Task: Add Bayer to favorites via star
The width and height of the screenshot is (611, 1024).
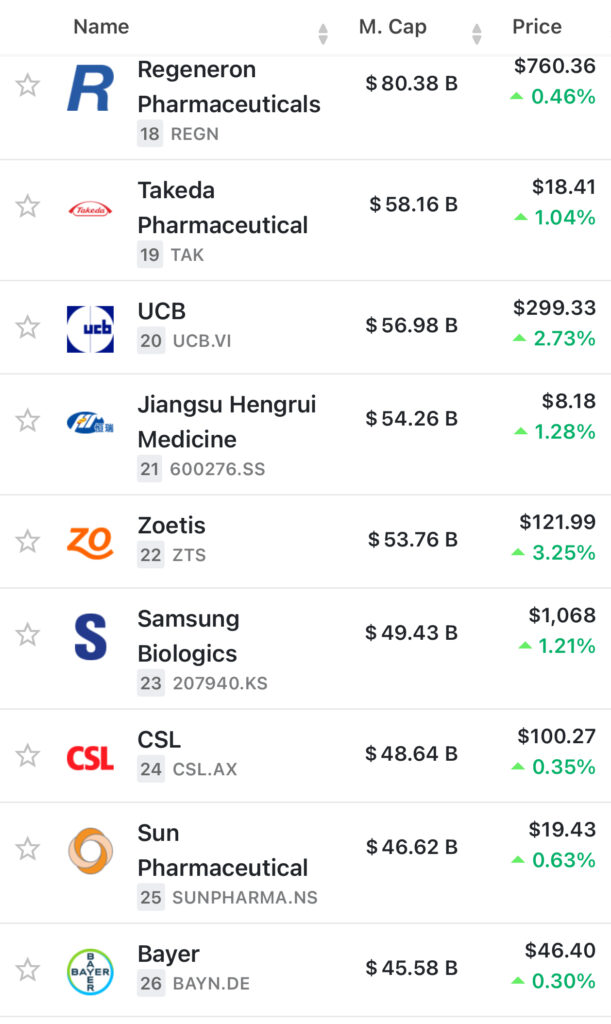Action: [x=28, y=970]
